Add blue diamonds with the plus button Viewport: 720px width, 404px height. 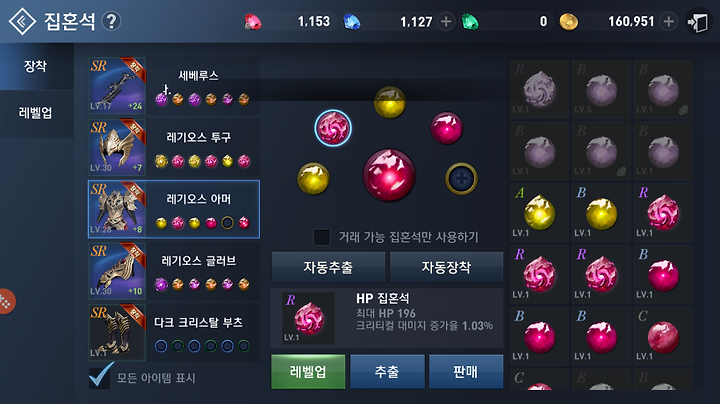[x=446, y=22]
